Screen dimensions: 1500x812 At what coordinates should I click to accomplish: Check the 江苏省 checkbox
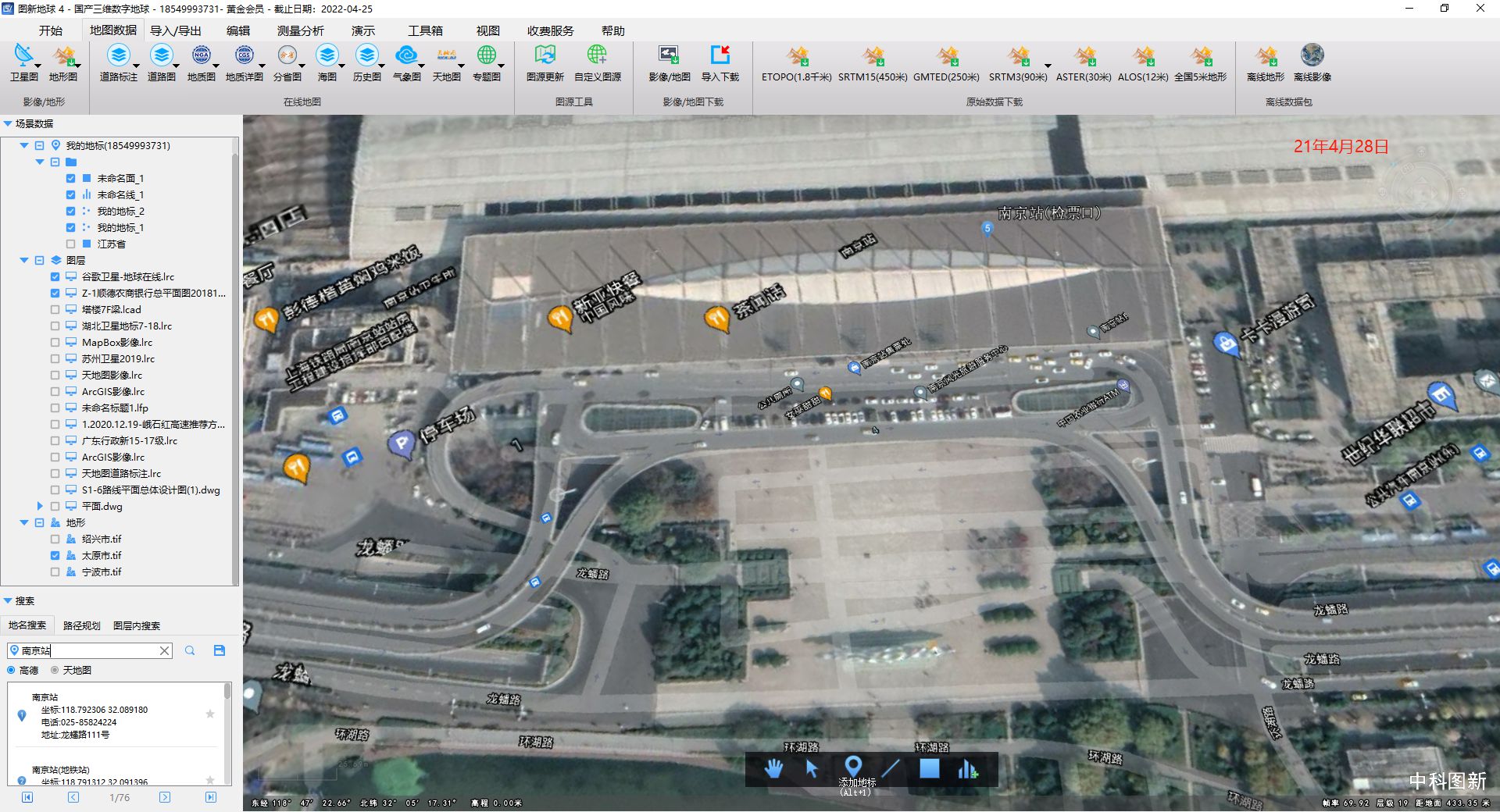71,244
